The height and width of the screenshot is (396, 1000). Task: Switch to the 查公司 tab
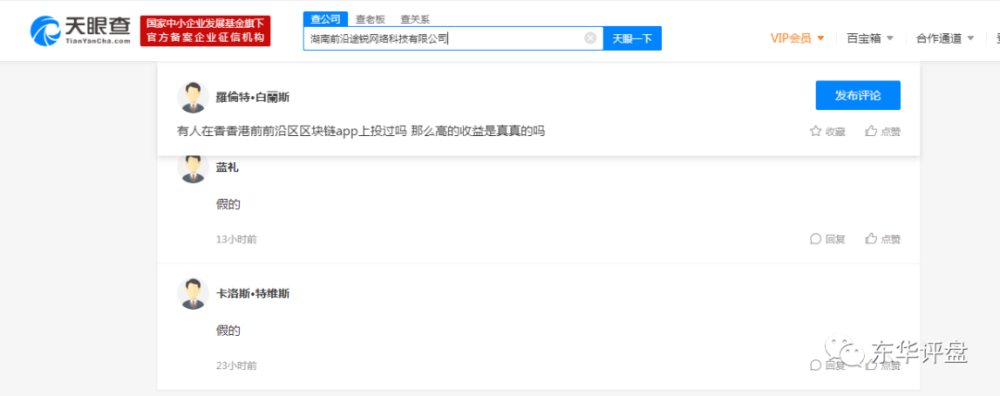[325, 19]
